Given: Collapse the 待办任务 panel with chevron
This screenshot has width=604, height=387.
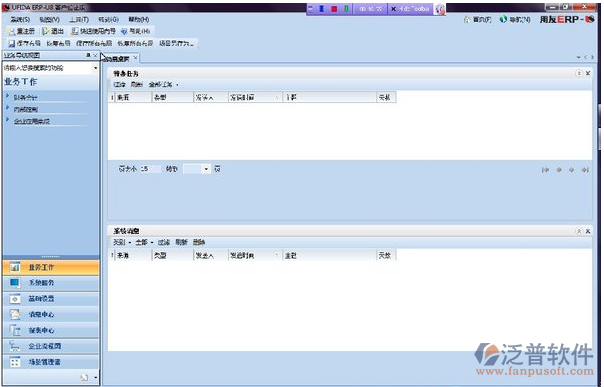Looking at the screenshot, I should tap(579, 73).
